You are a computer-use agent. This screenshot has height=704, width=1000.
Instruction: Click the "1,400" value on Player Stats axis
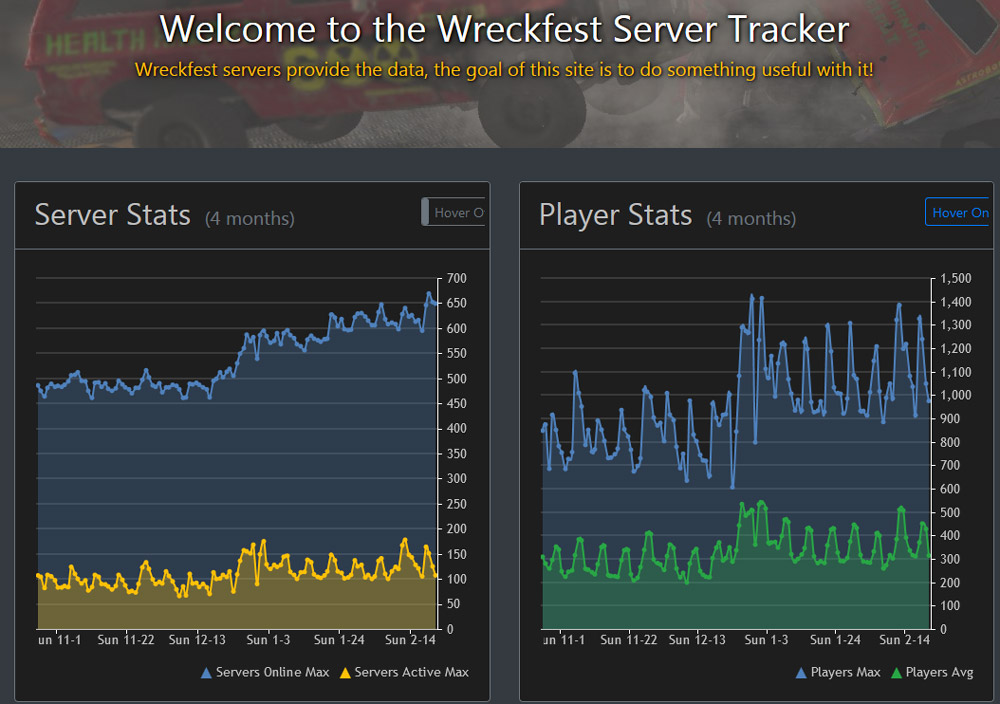(956, 302)
